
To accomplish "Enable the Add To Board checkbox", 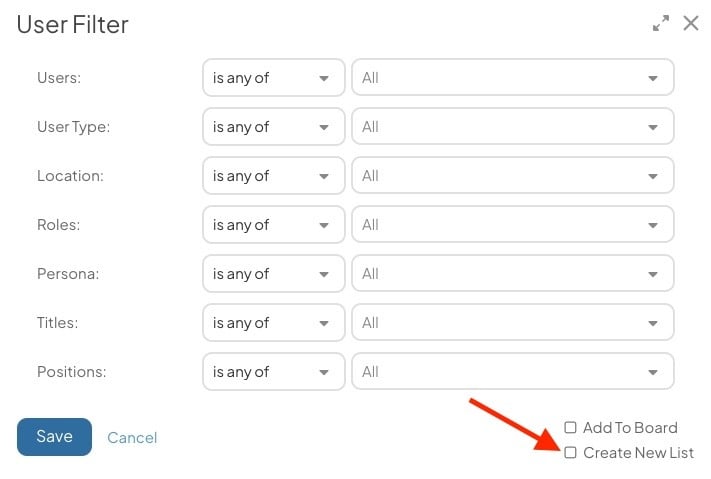I will point(571,428).
